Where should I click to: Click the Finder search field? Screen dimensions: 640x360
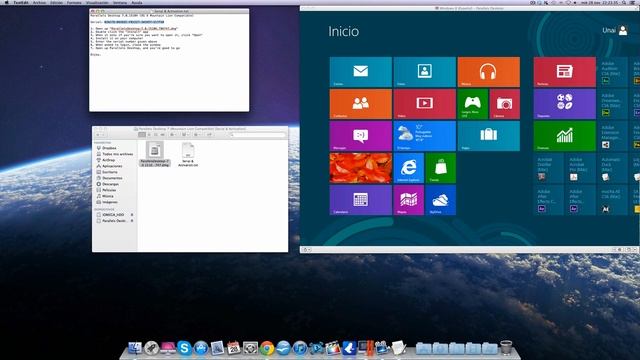click(258, 134)
